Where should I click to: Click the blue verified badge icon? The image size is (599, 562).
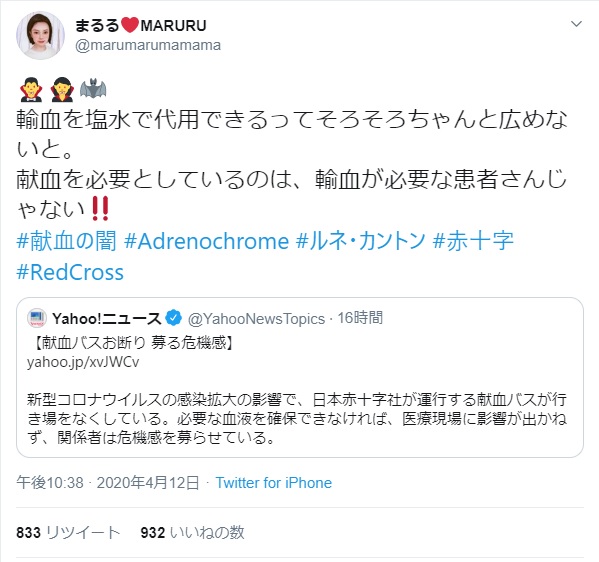[174, 318]
